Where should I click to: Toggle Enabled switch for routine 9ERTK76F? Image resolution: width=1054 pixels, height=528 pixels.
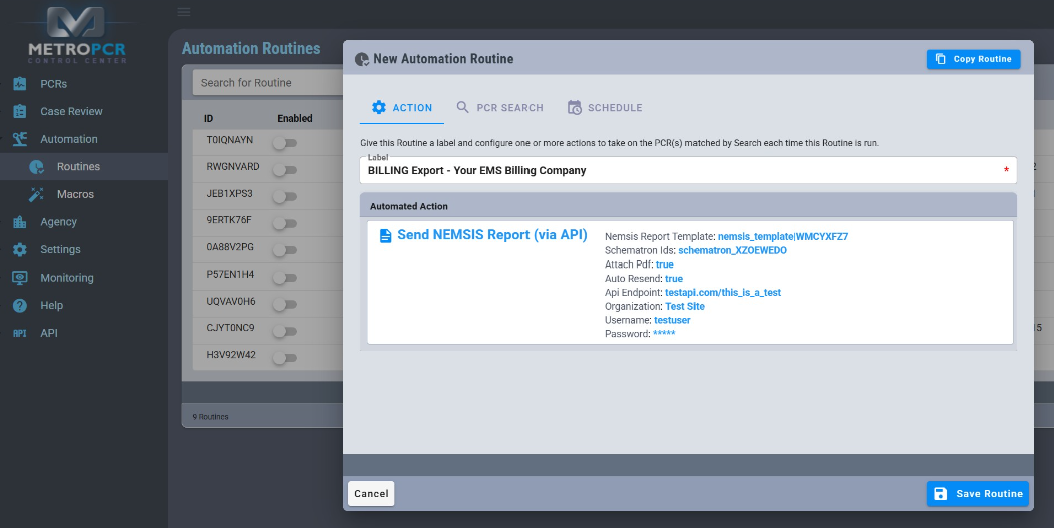284,223
